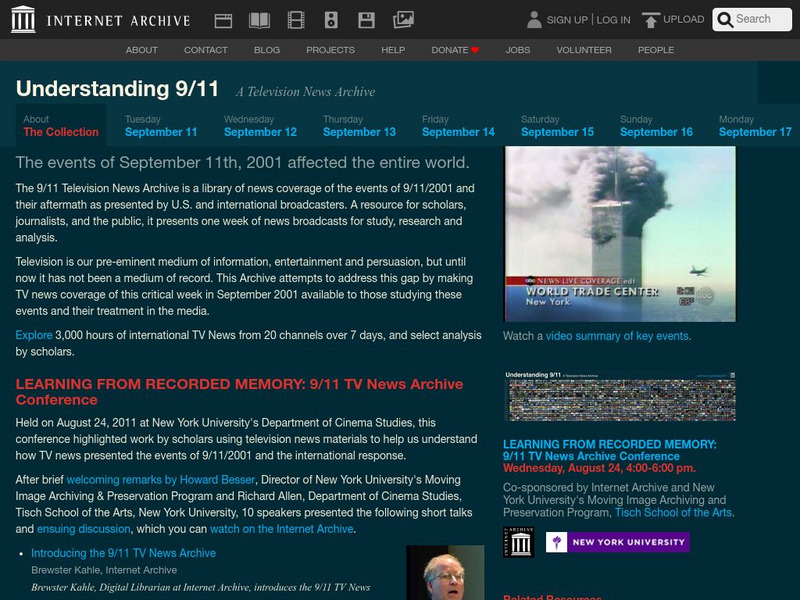
Task: Click watch on the Internet Archive link
Action: [x=282, y=529]
